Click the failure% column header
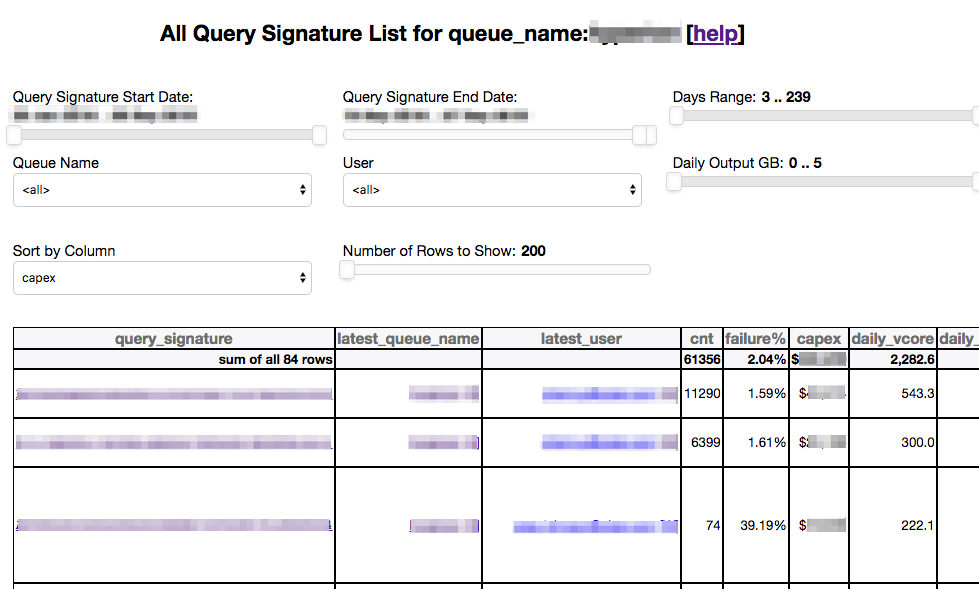 pyautogui.click(x=755, y=339)
